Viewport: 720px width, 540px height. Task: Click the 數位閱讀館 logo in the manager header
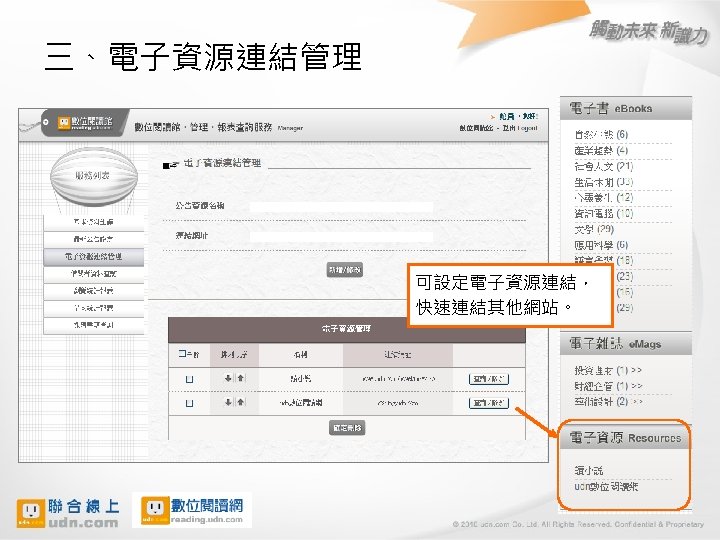point(85,123)
